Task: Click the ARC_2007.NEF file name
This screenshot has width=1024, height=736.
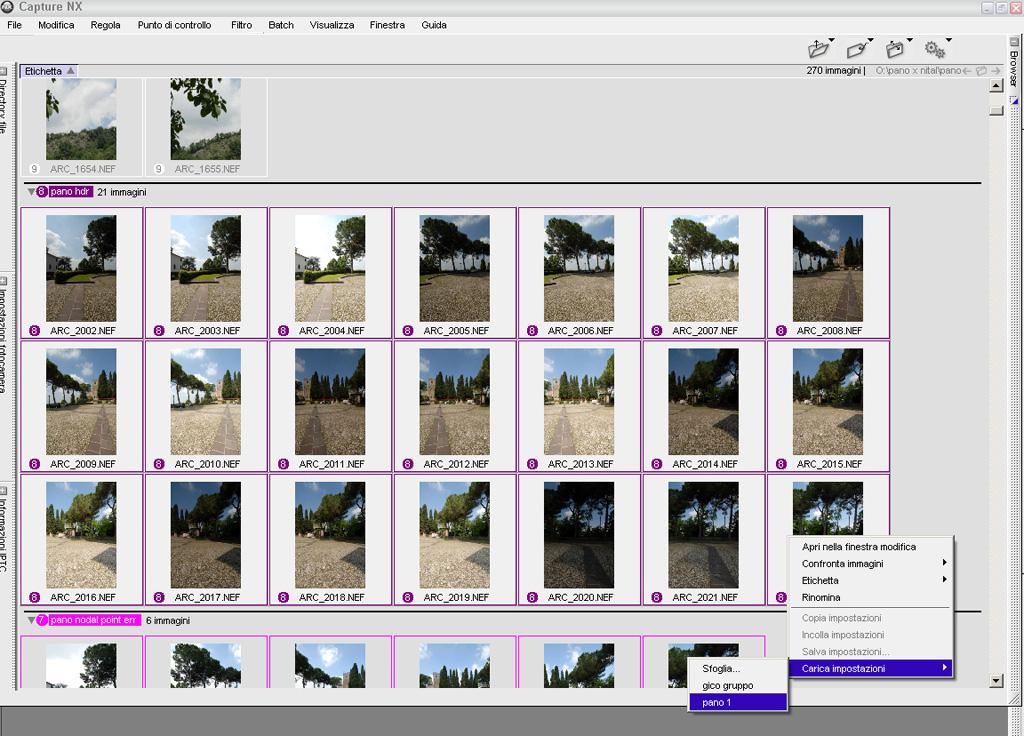Action: point(705,330)
